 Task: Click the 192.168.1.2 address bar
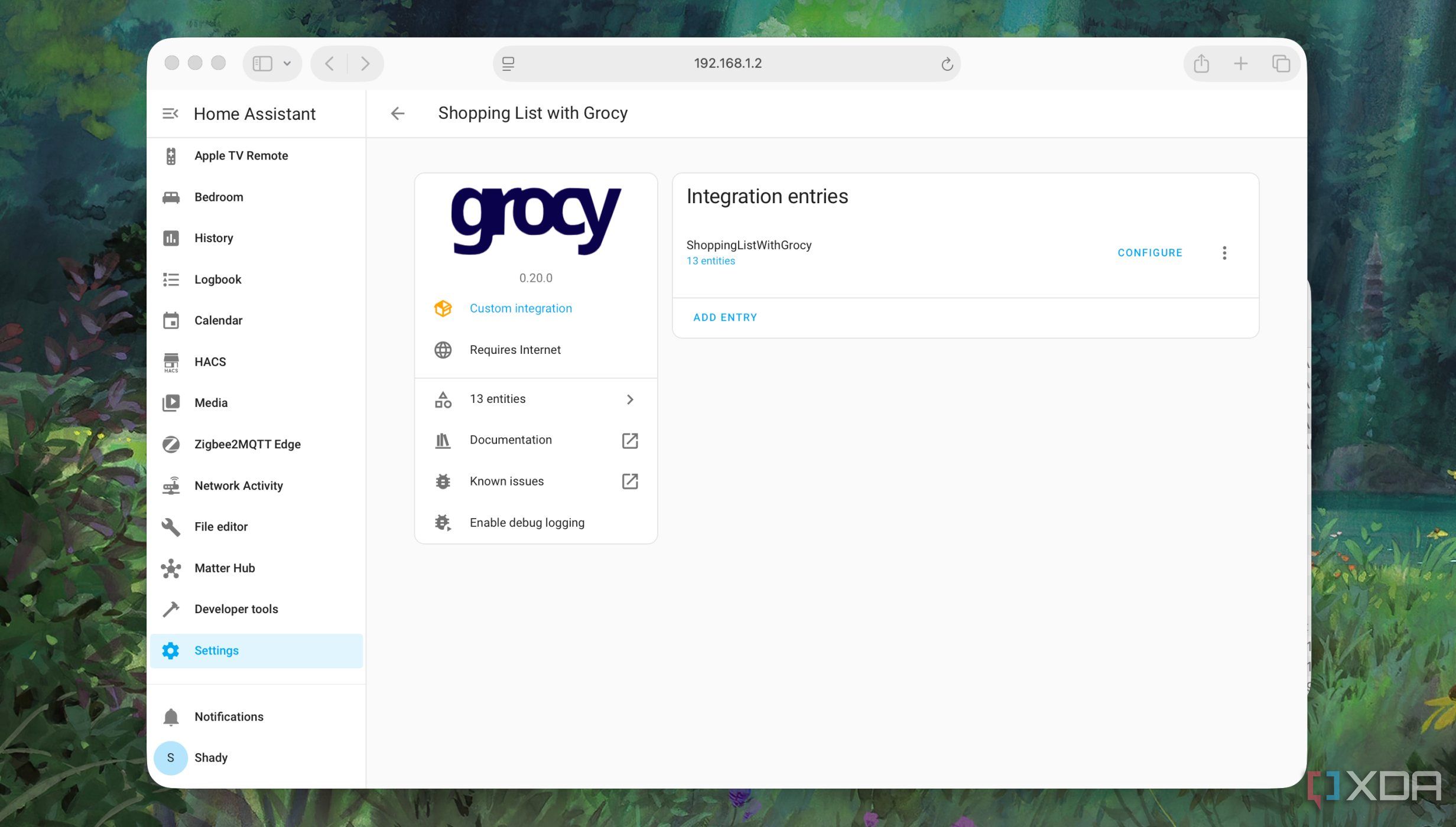pyautogui.click(x=727, y=63)
